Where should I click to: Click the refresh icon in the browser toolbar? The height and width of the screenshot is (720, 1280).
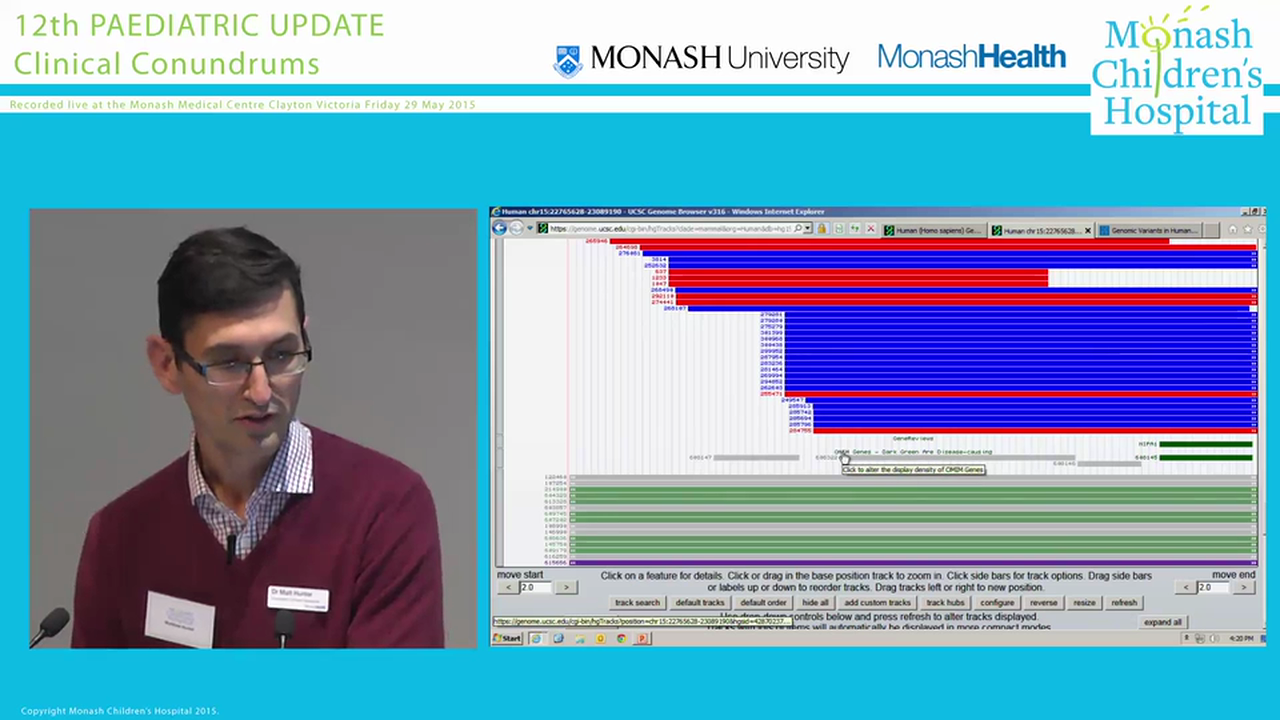click(x=857, y=228)
